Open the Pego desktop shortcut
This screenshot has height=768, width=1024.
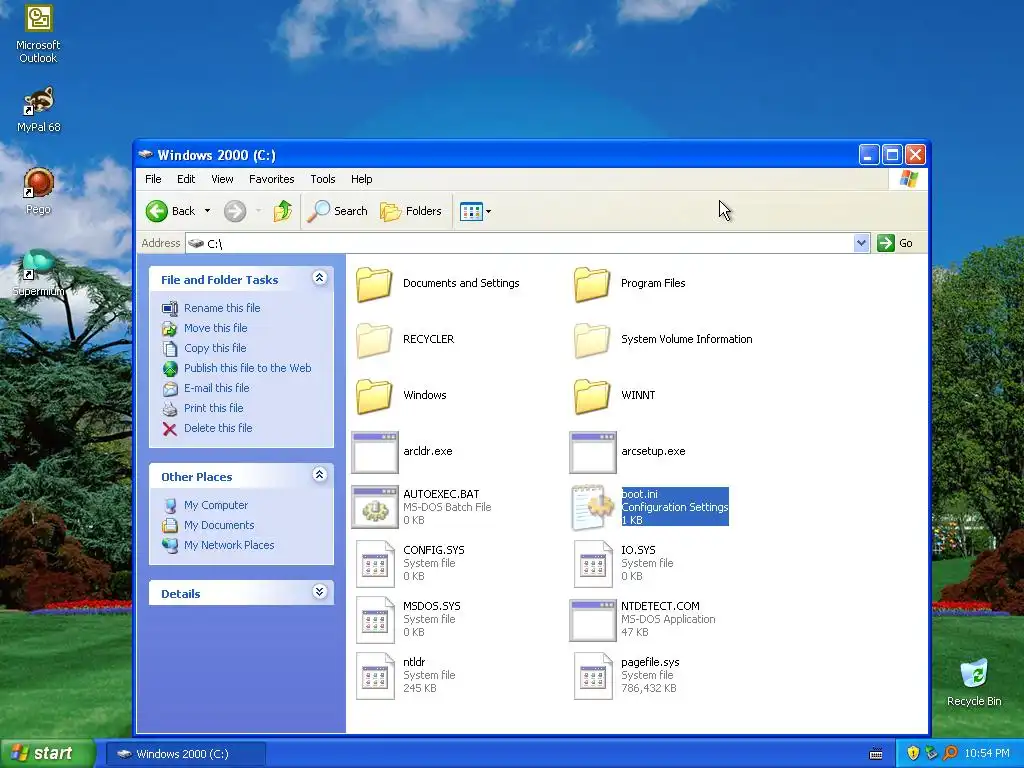(38, 191)
